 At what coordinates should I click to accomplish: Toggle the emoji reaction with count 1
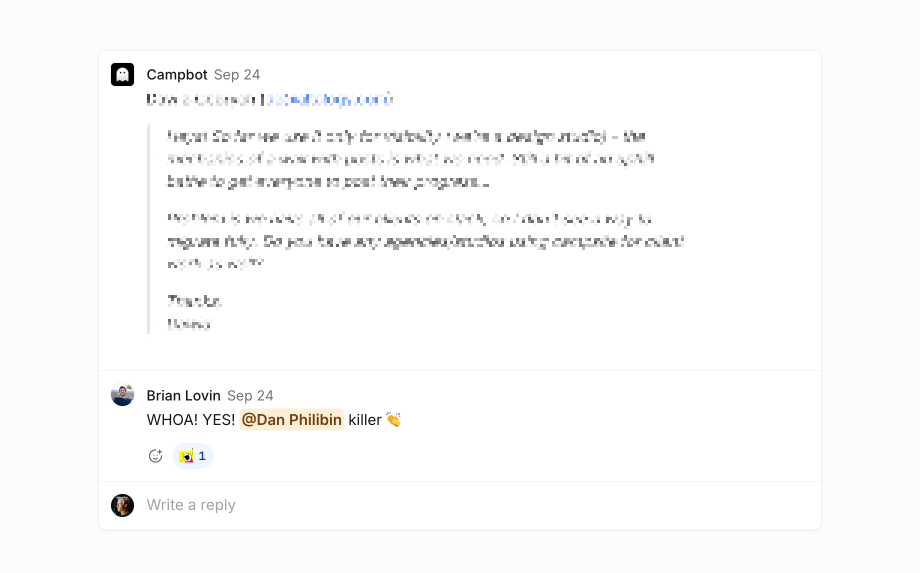click(194, 456)
